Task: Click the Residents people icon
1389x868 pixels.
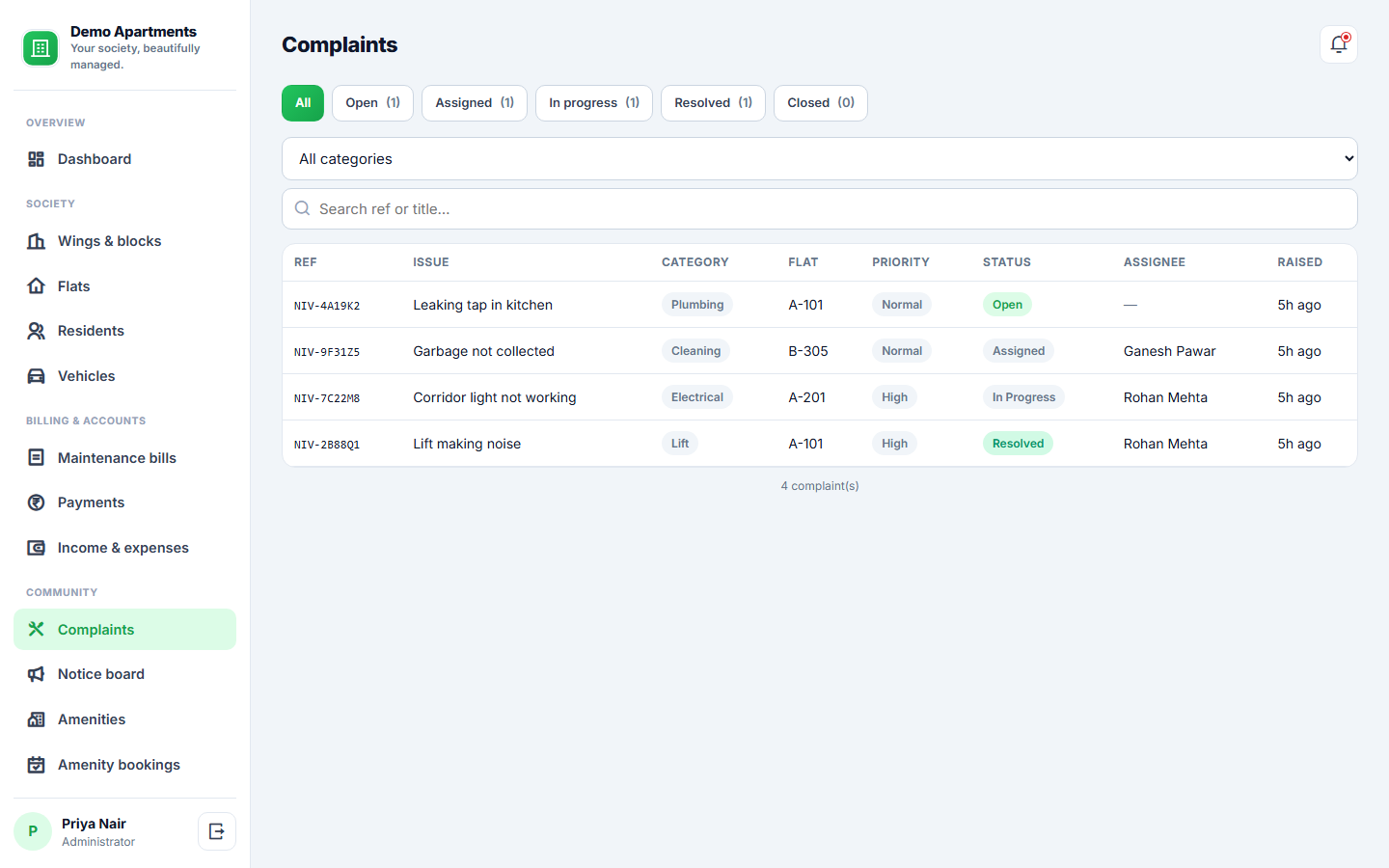Action: [36, 331]
